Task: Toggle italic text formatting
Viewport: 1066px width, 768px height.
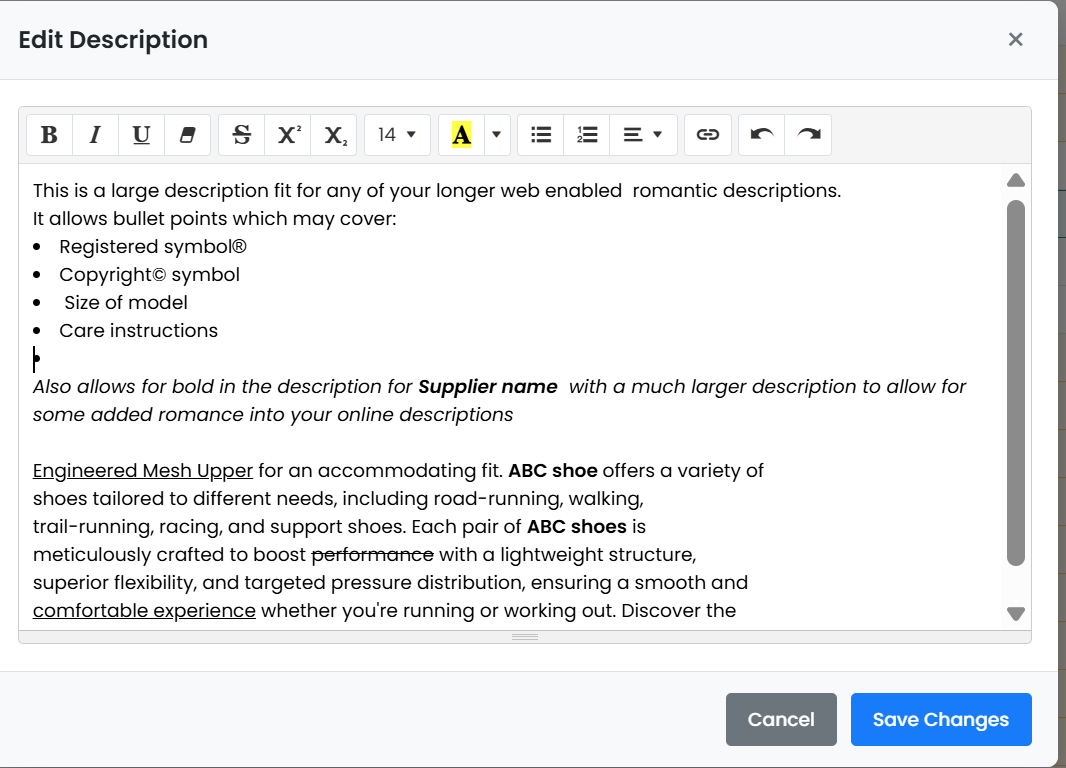Action: (95, 135)
